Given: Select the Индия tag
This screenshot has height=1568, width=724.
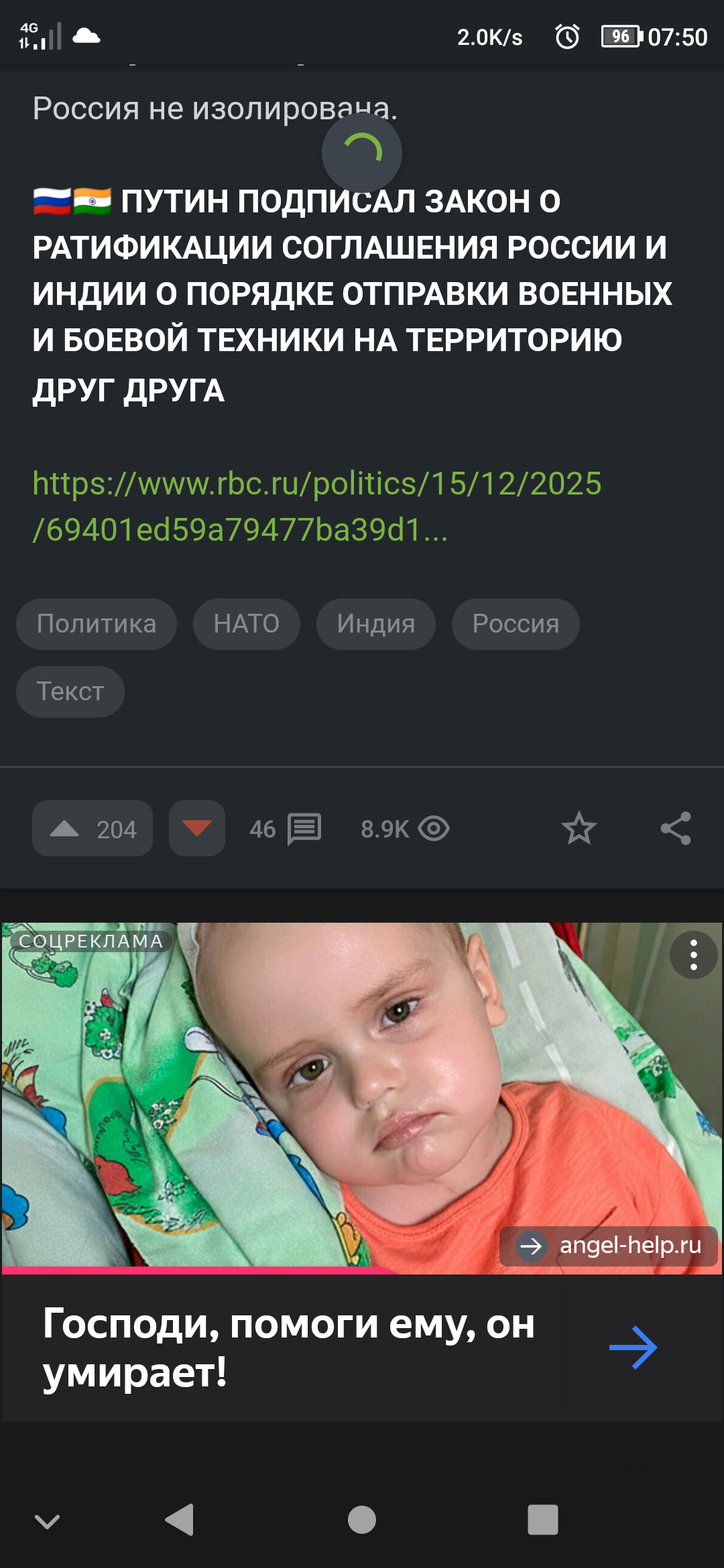Looking at the screenshot, I should [x=375, y=624].
